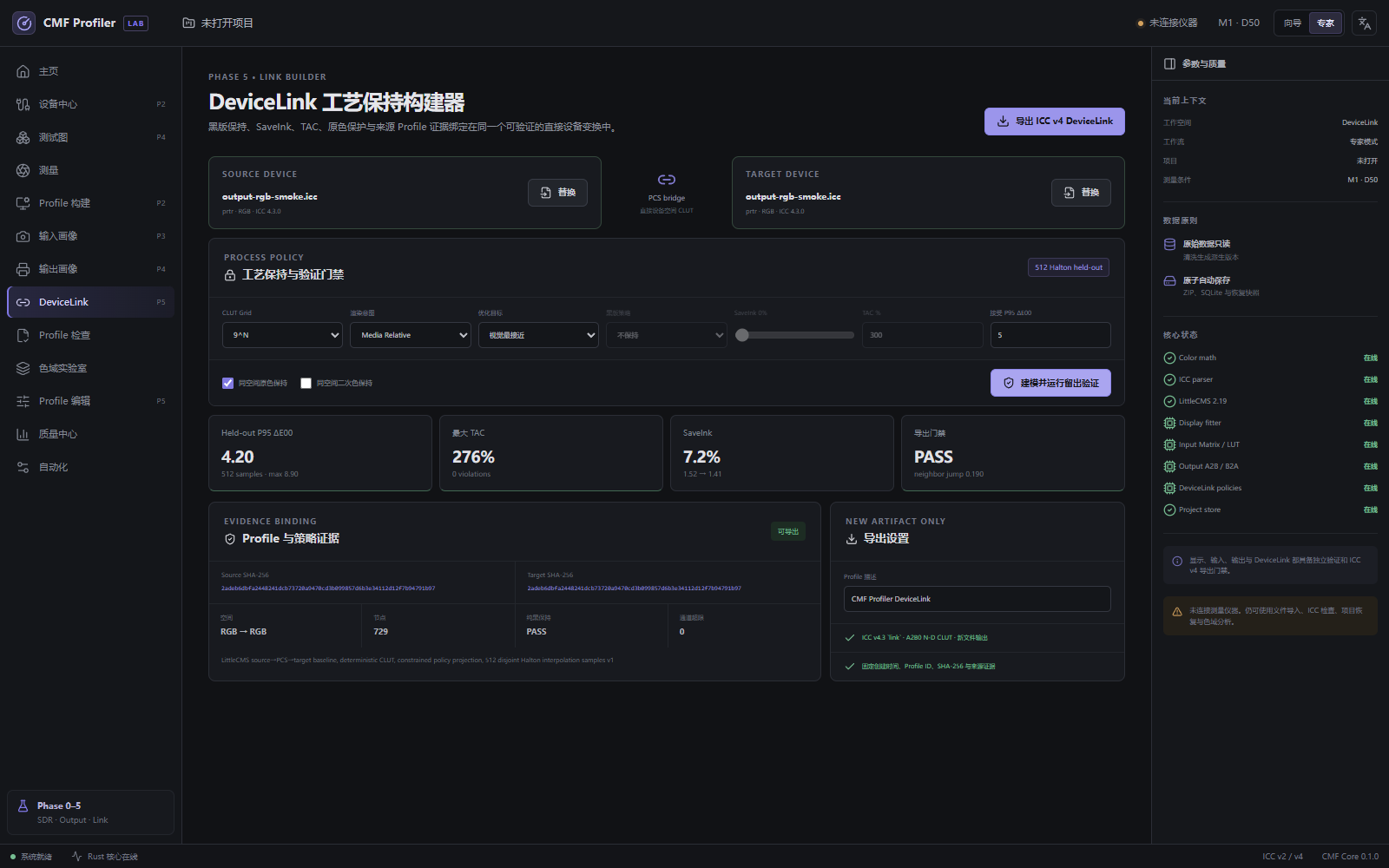Enable the secondary color preservation checkbox
This screenshot has height=868, width=1389.
pyautogui.click(x=306, y=383)
